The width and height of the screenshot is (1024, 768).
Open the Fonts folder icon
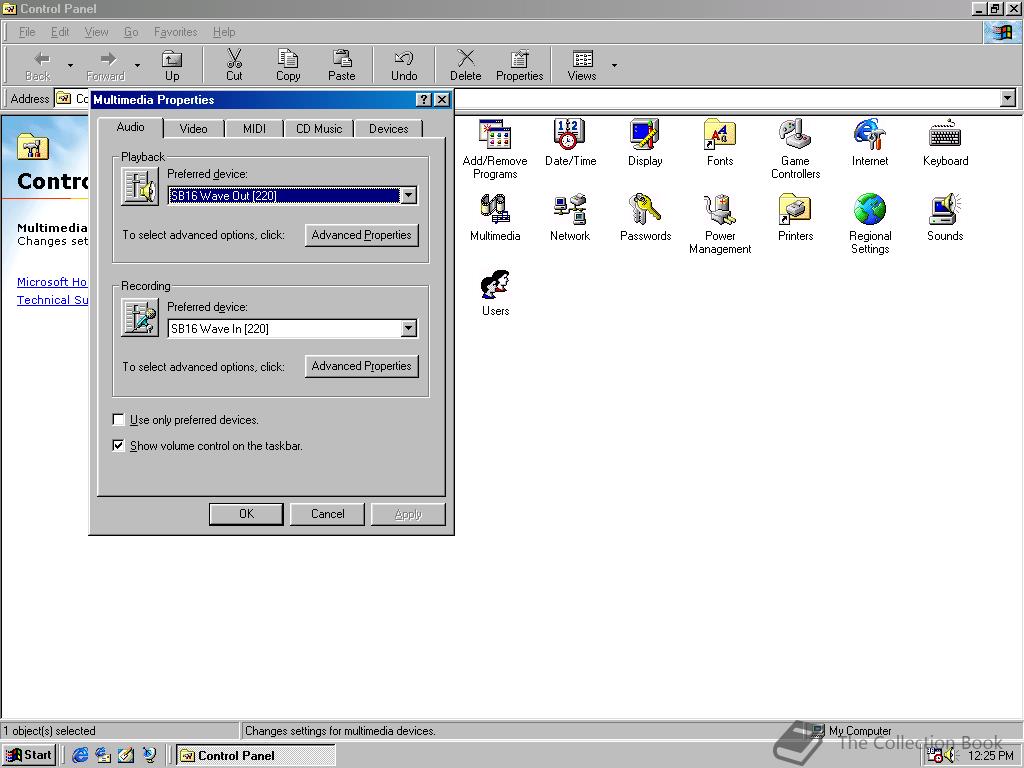pos(720,142)
